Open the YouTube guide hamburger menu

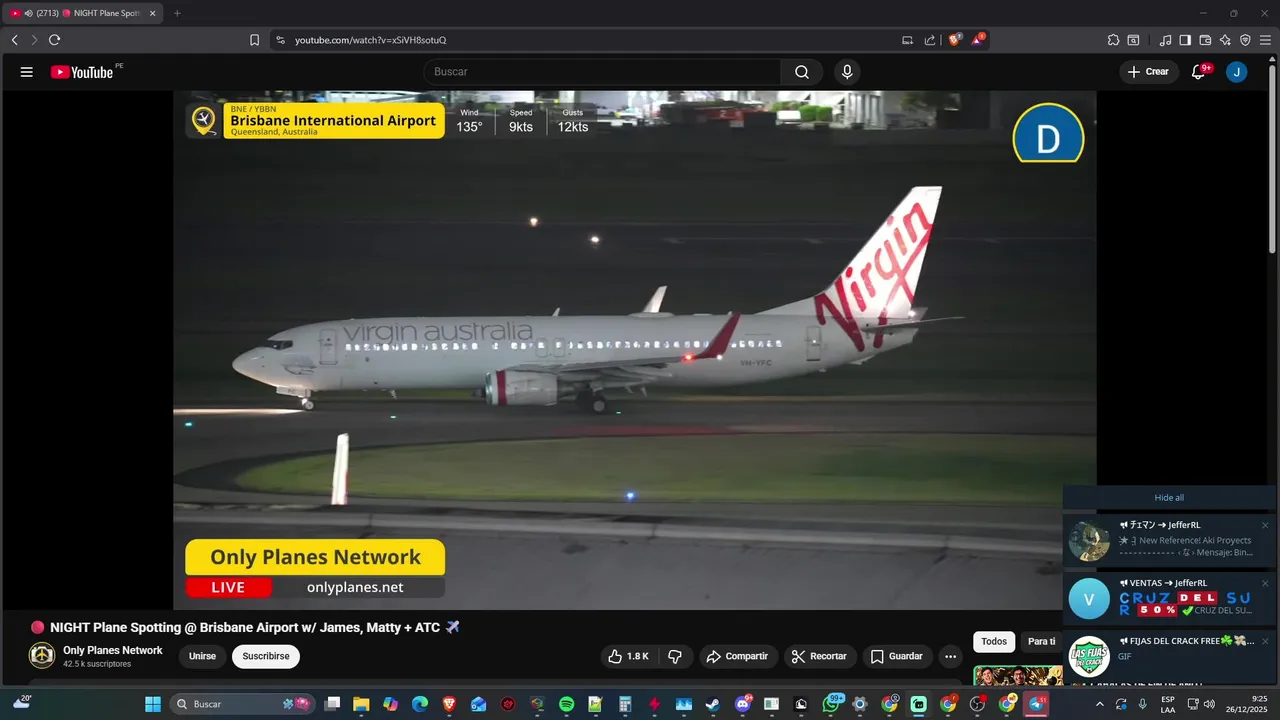point(27,72)
